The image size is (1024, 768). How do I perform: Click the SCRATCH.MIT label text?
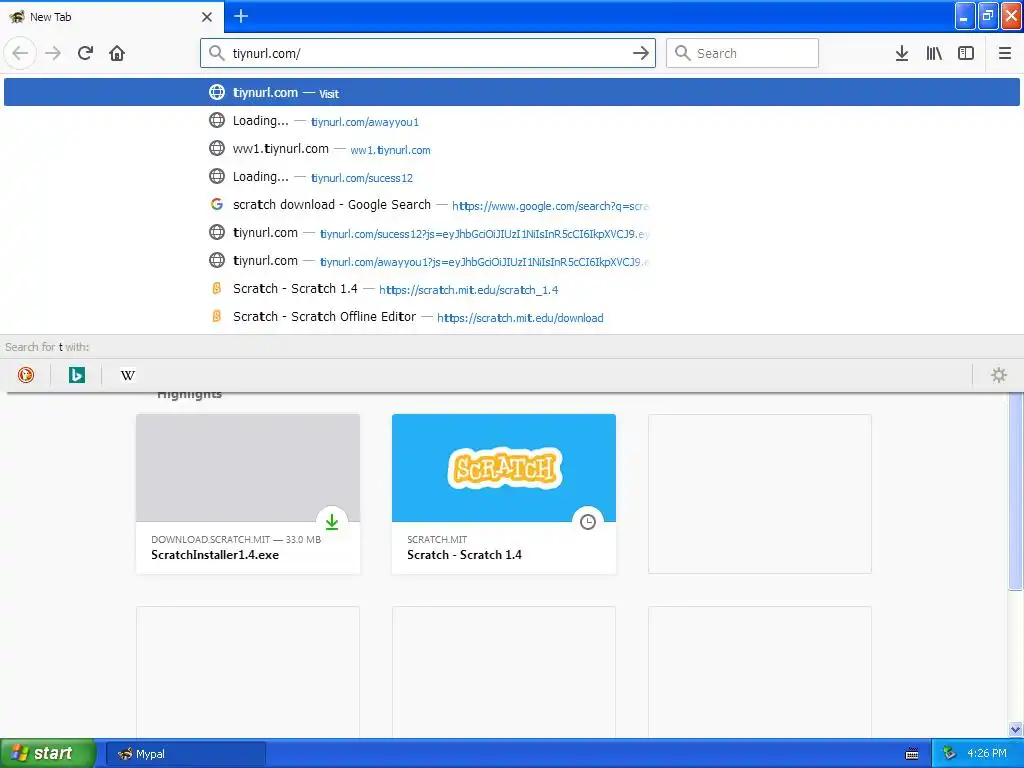coord(437,539)
